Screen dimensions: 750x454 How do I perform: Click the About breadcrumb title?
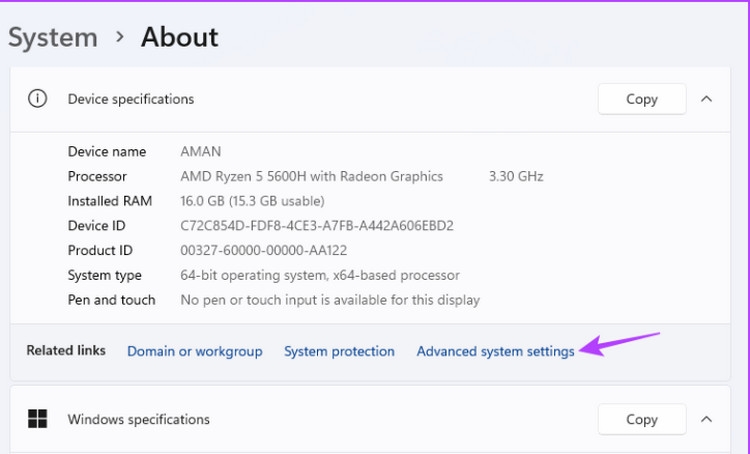coord(179,37)
